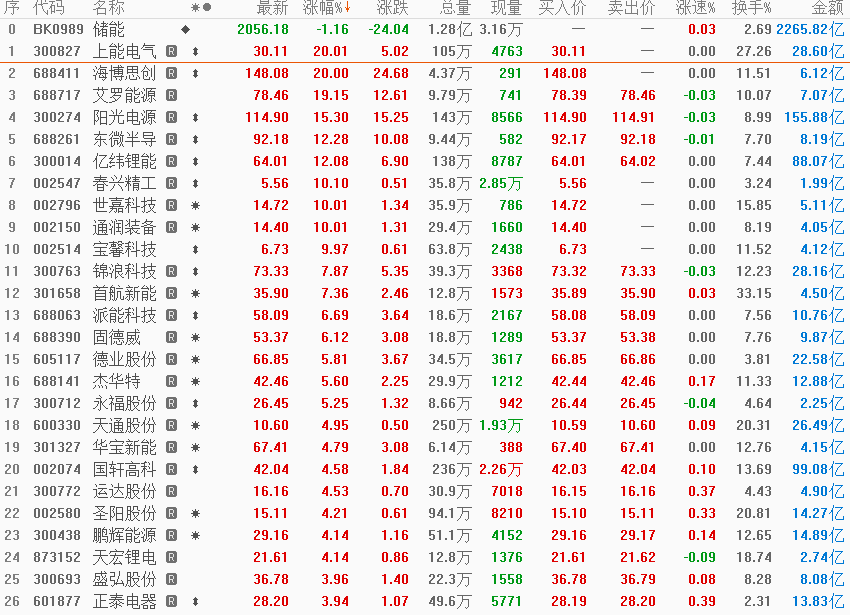The height and width of the screenshot is (615, 850).
Task: Click the star marker in the 天通股份 row
Action: tap(196, 425)
